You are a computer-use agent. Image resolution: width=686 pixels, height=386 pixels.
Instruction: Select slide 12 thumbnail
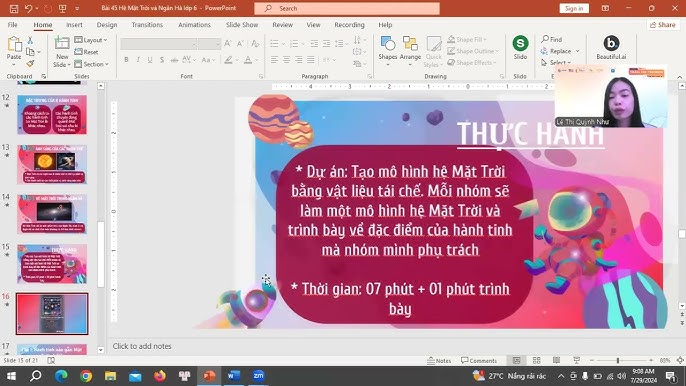click(52, 115)
